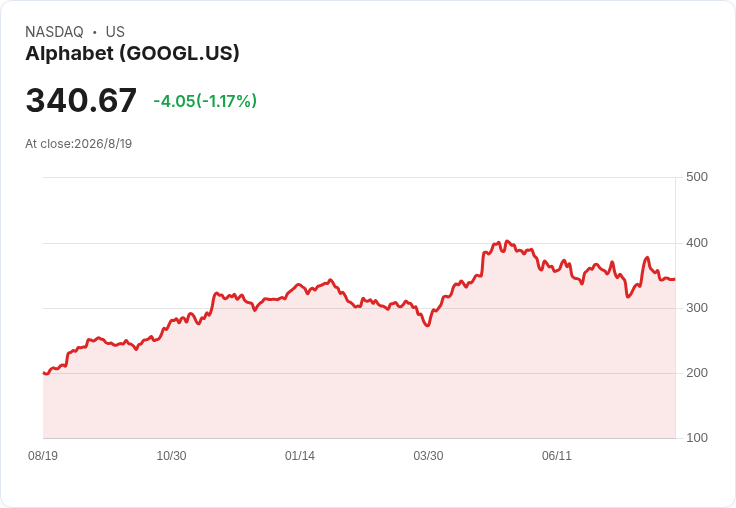
Task: Click the chart dip below 300 near 03/30
Action: [x=427, y=325]
